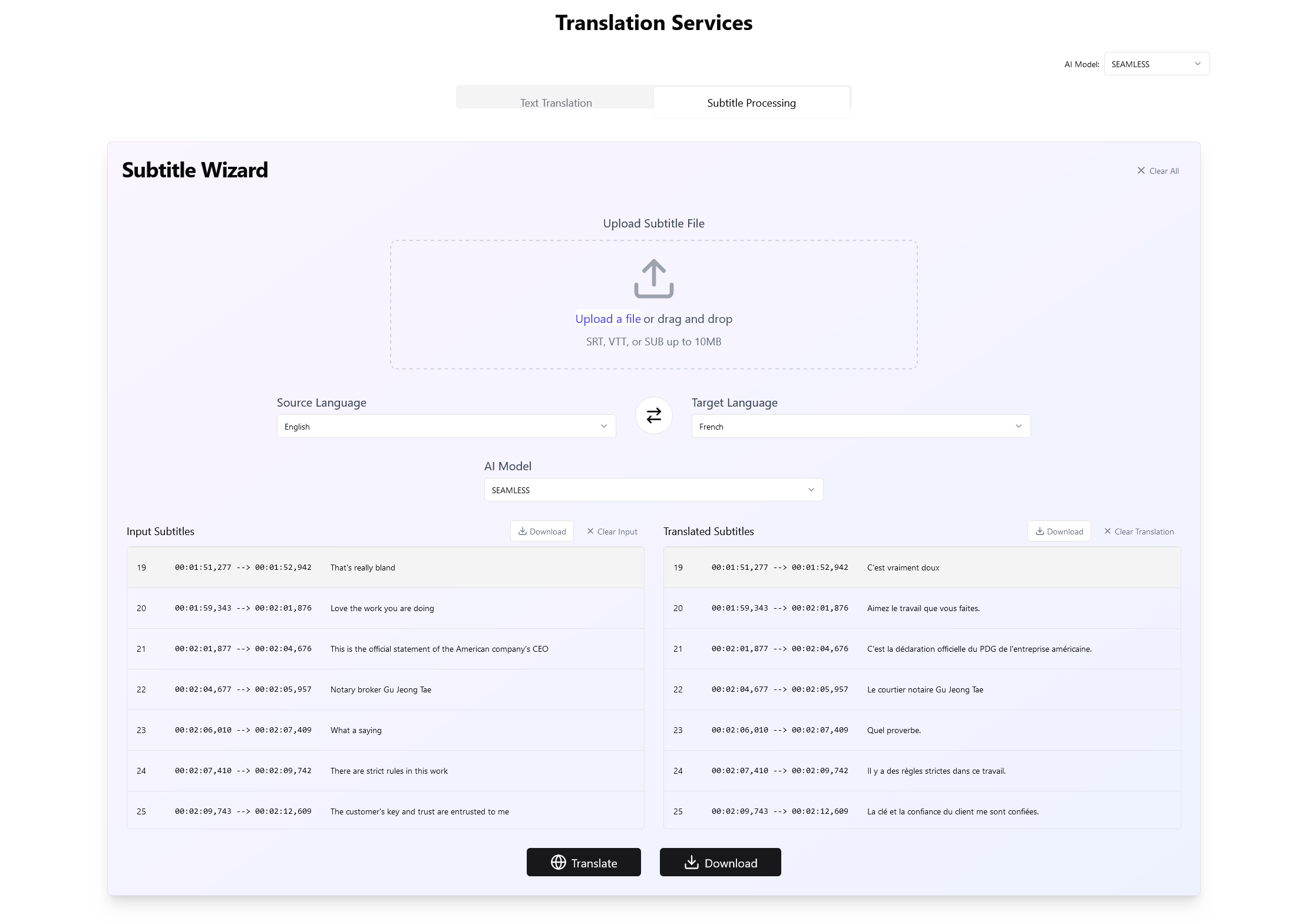Select translated row "Il y a des règles strictes..."
The height and width of the screenshot is (924, 1308).
click(x=922, y=771)
